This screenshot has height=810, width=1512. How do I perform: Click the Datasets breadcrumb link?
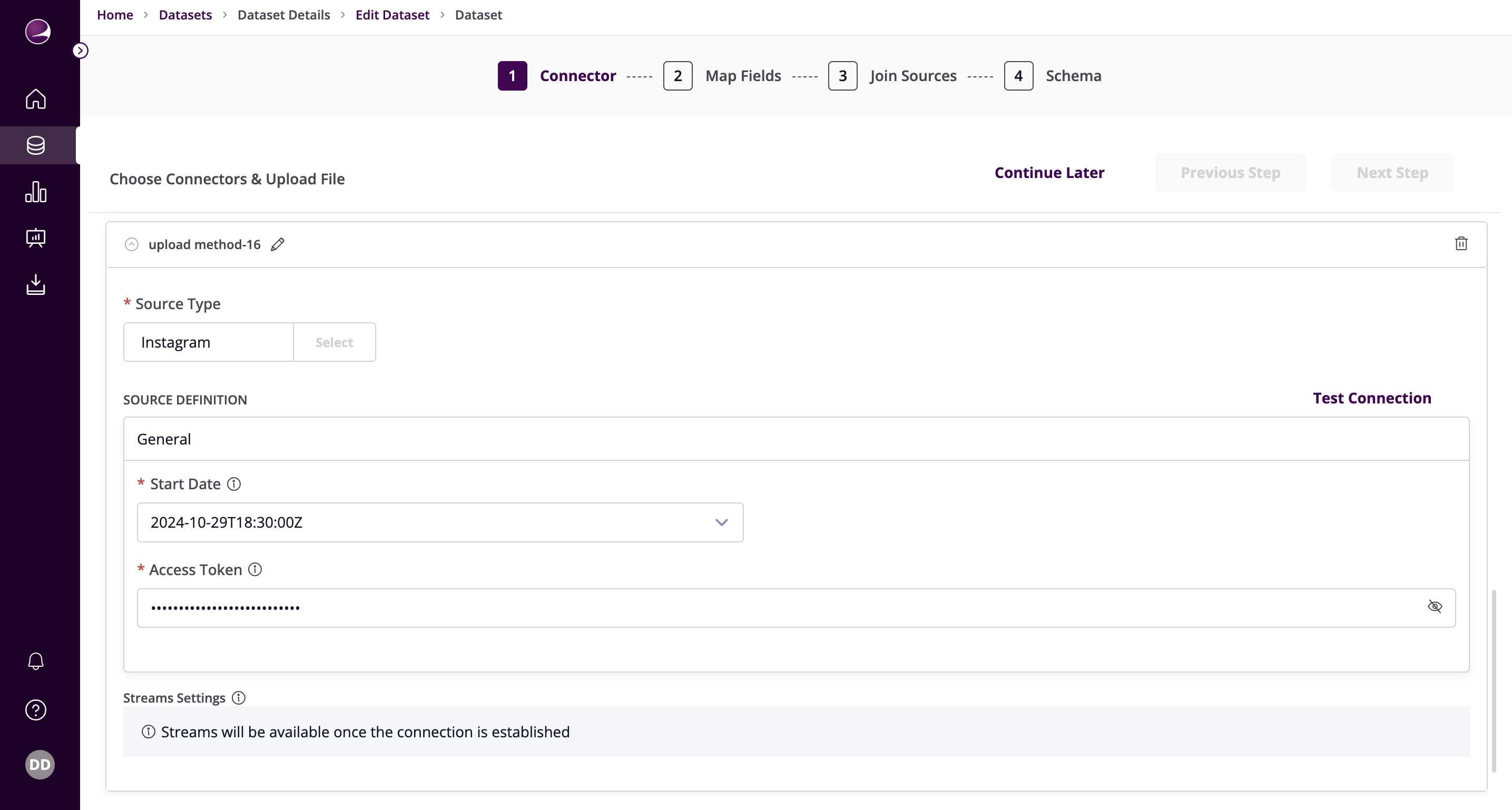185,15
